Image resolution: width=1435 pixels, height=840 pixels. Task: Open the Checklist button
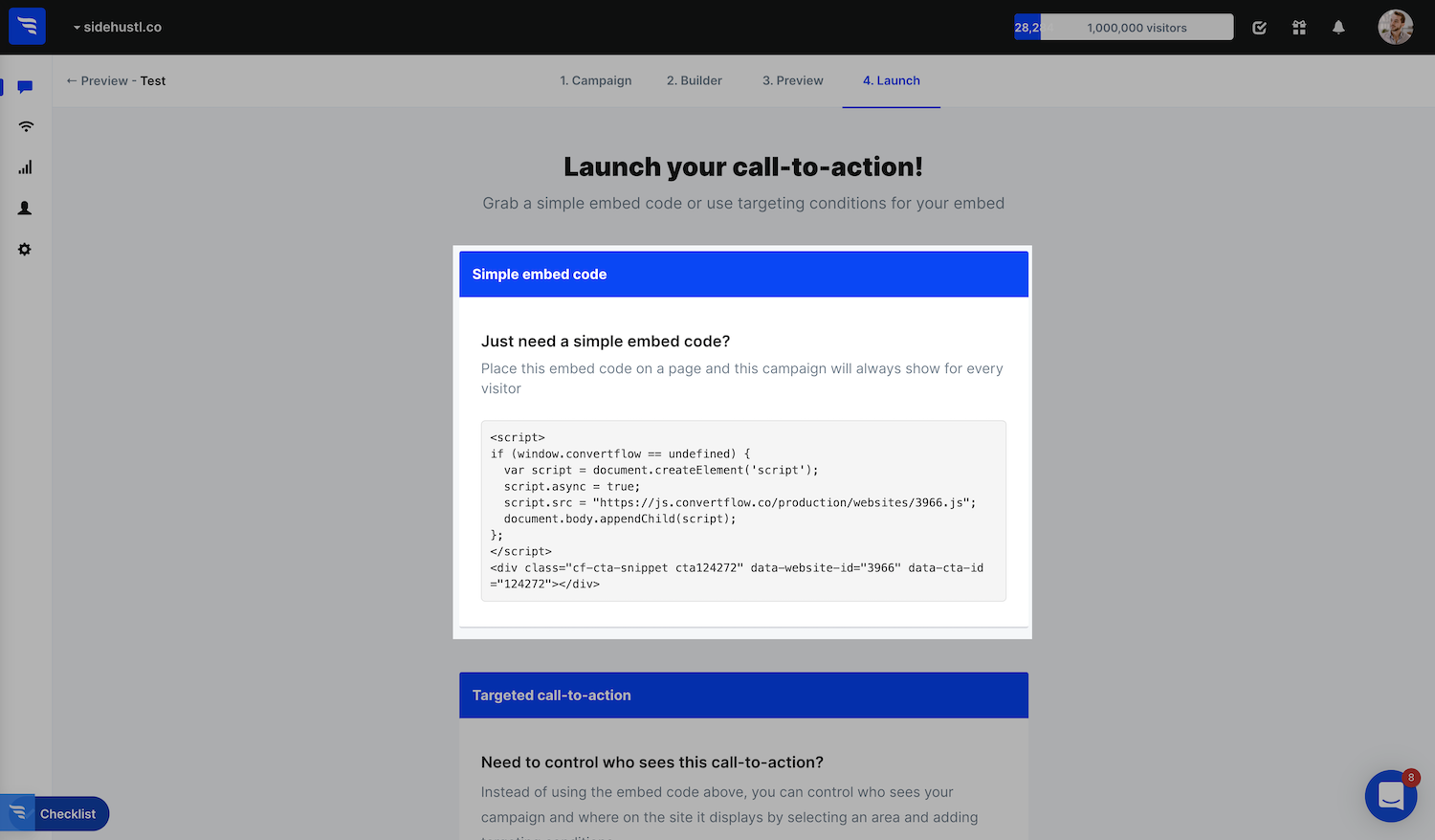55,814
